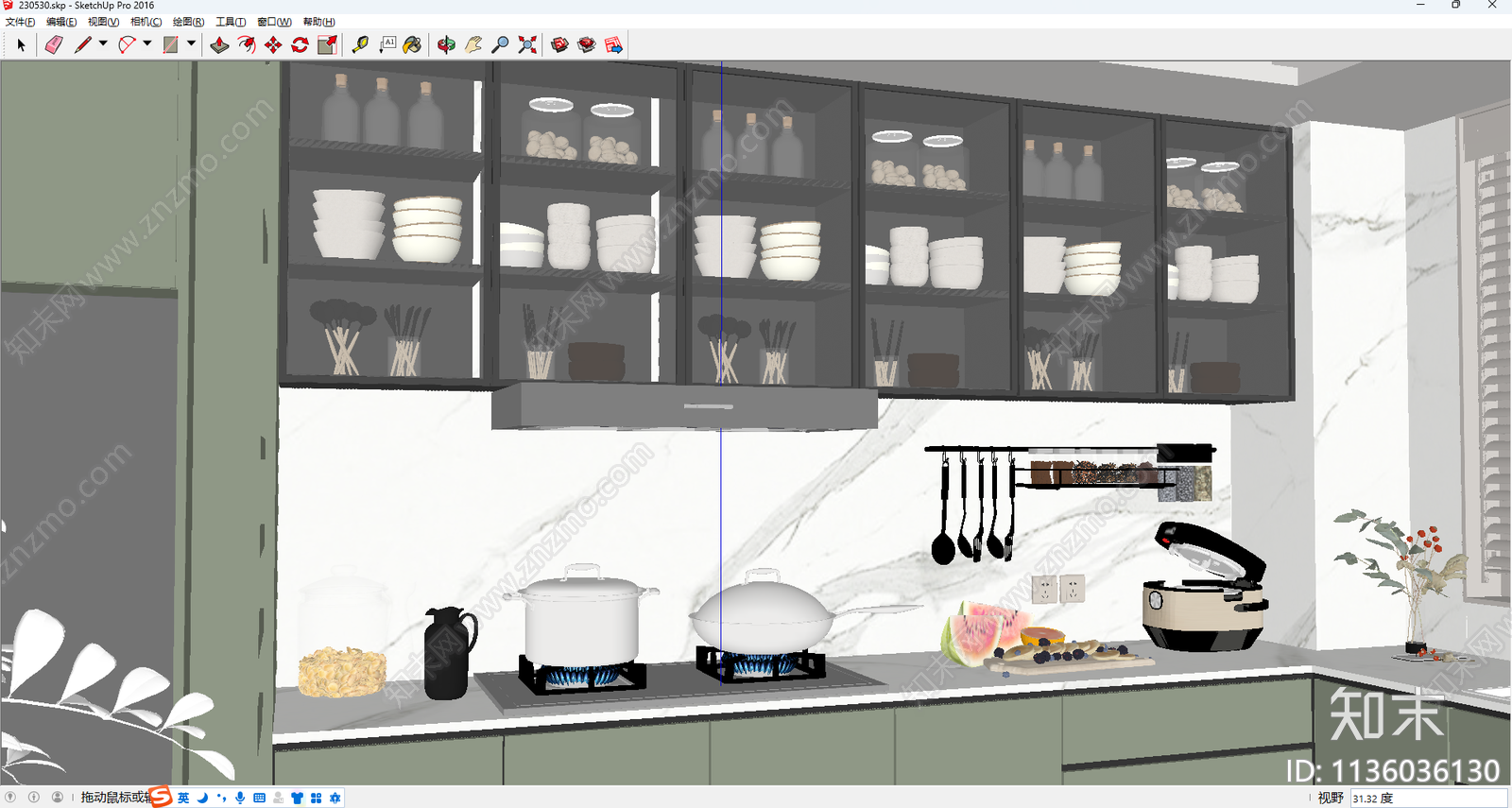
Task: Open the 视图(V) menu
Action: [103, 22]
